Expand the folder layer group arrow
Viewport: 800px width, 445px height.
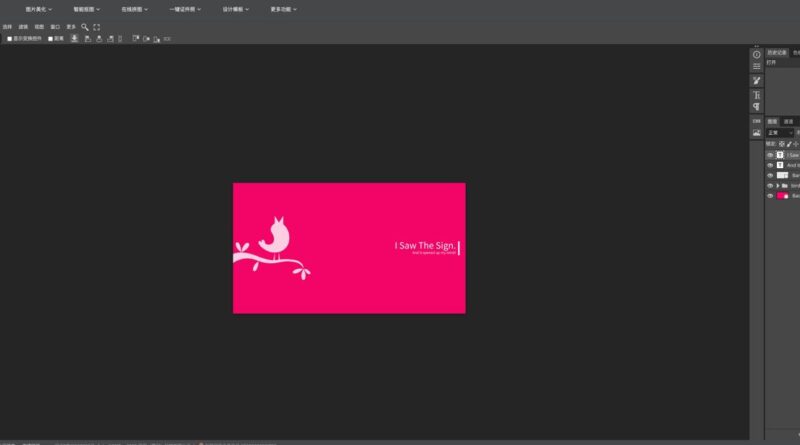click(778, 186)
